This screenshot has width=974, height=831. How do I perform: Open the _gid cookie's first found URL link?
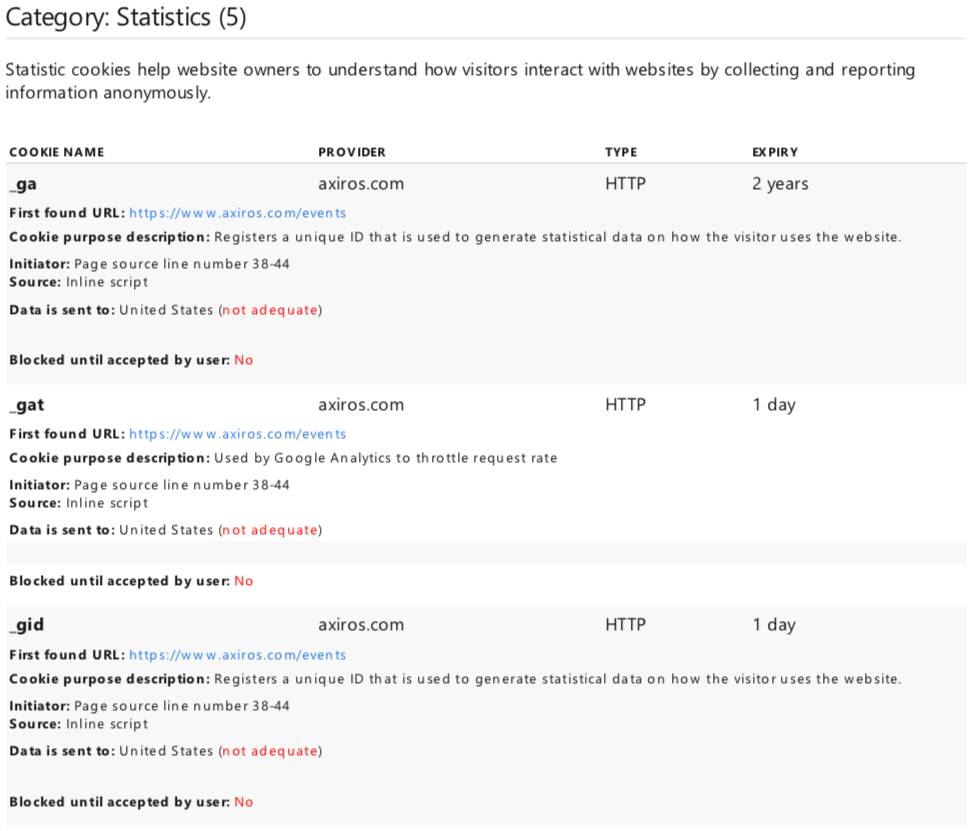pos(237,655)
